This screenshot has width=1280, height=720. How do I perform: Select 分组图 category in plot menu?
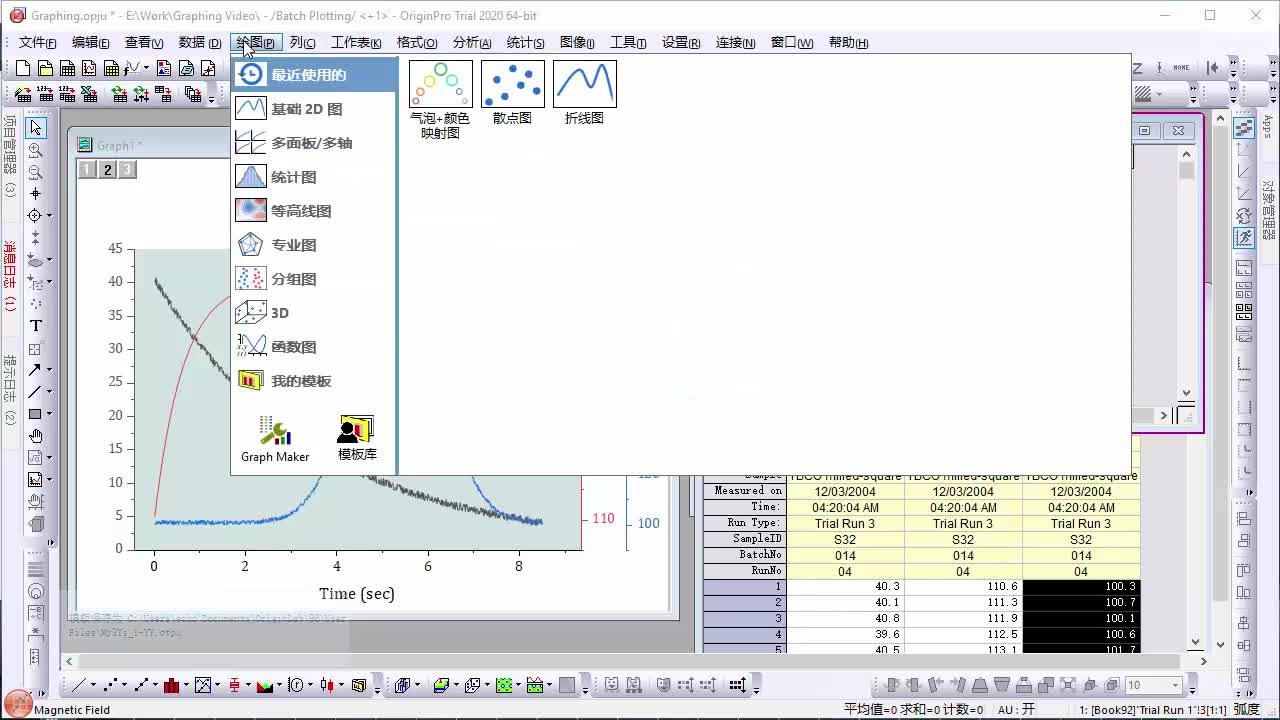coord(314,279)
